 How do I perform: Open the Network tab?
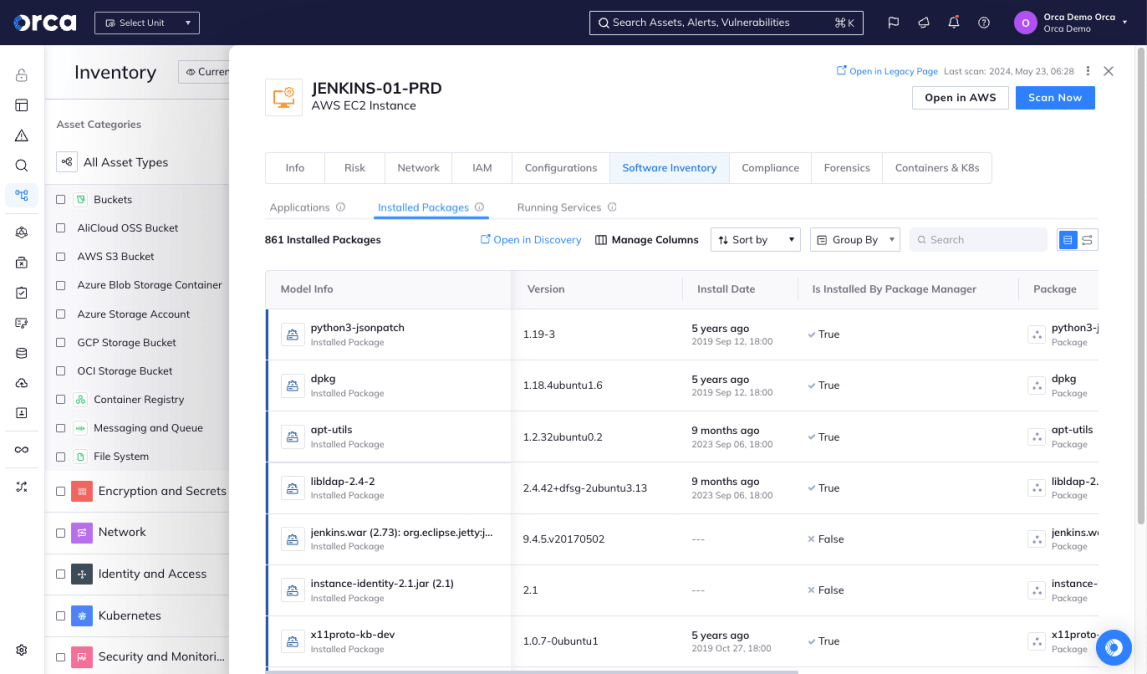(x=418, y=168)
